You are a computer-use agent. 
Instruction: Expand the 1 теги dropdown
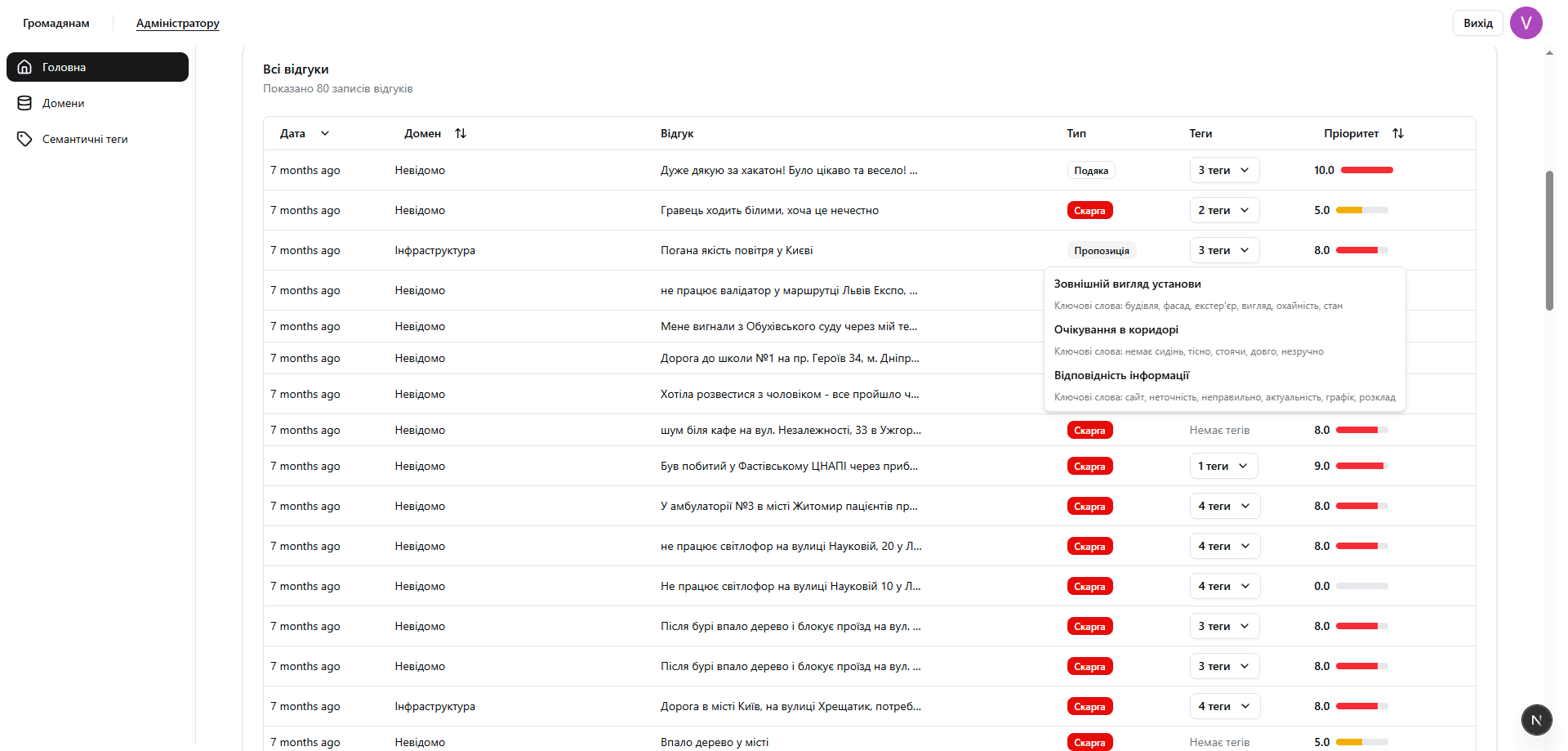[1223, 466]
